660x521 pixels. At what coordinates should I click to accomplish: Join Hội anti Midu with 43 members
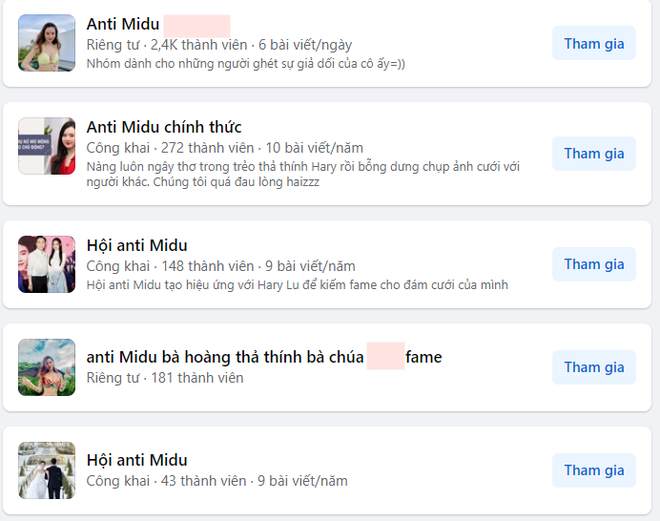[594, 470]
